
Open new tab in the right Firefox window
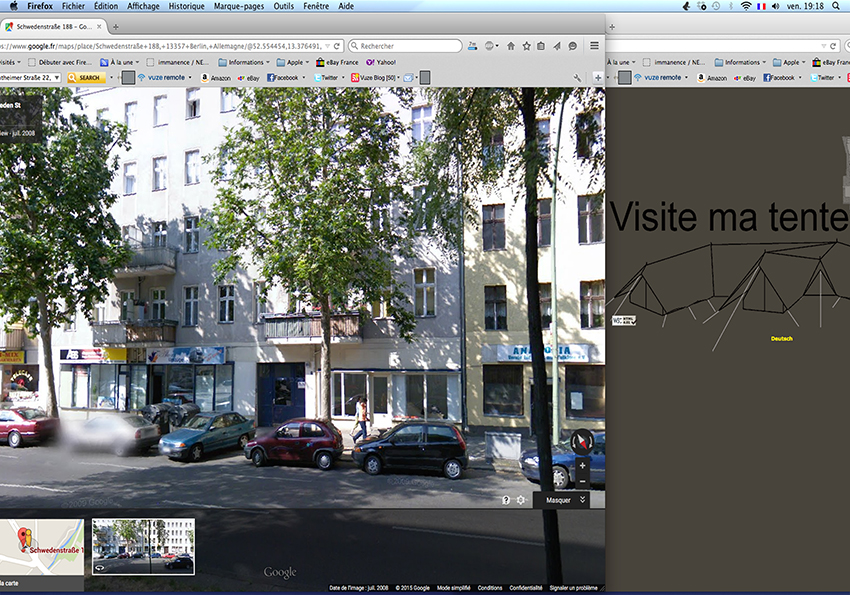[x=612, y=27]
